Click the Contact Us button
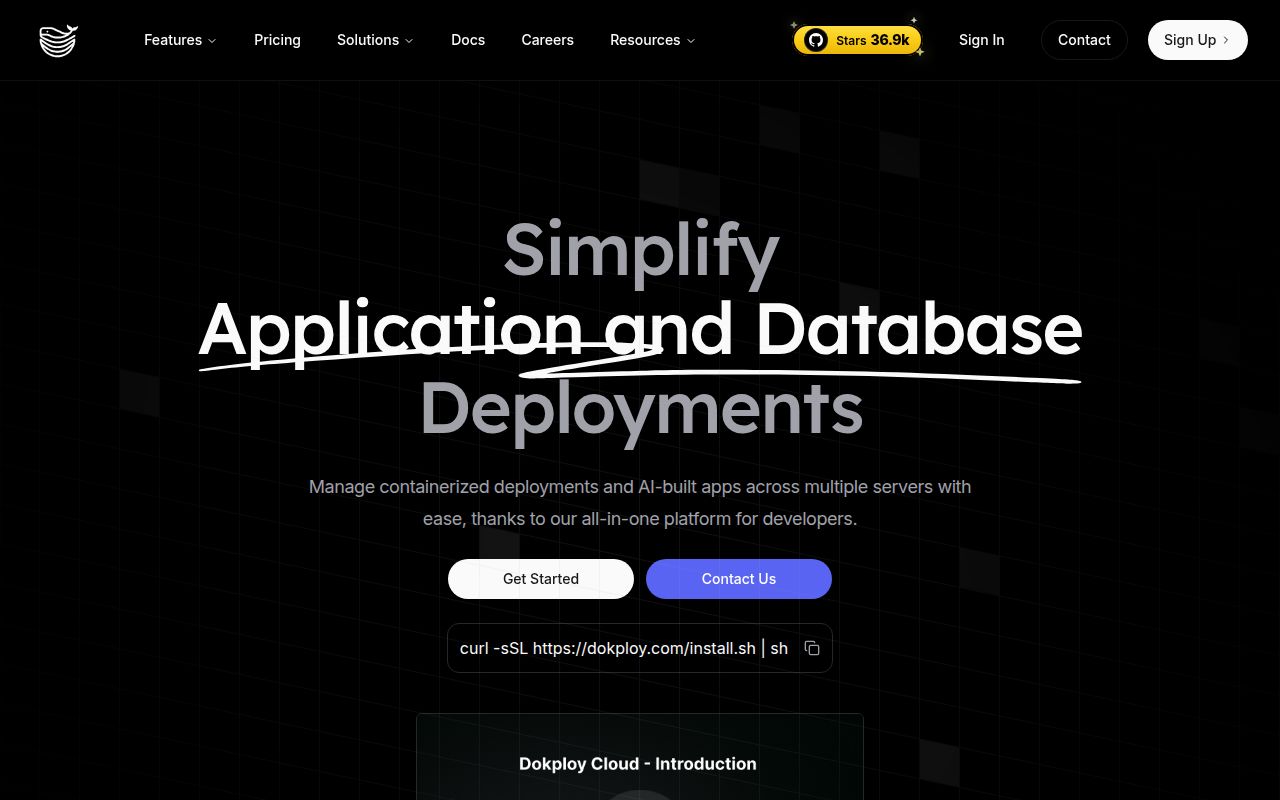Viewport: 1280px width, 800px height. pyautogui.click(x=739, y=579)
